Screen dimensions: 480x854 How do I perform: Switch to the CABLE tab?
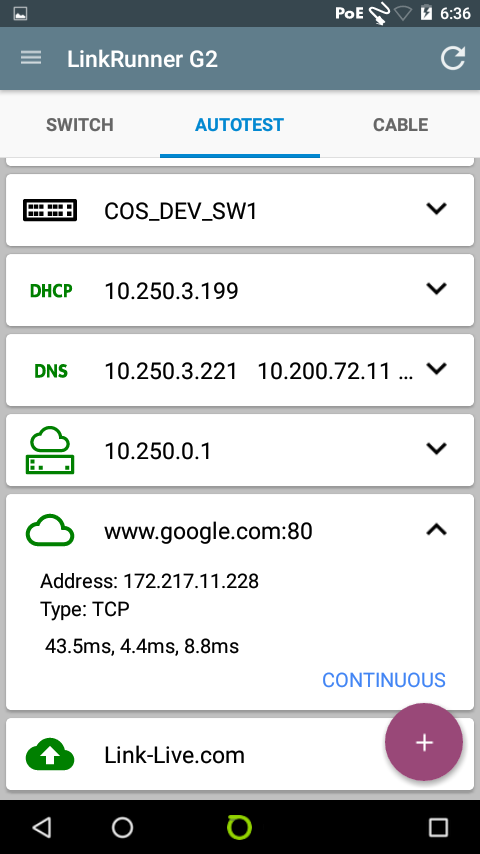coord(400,125)
